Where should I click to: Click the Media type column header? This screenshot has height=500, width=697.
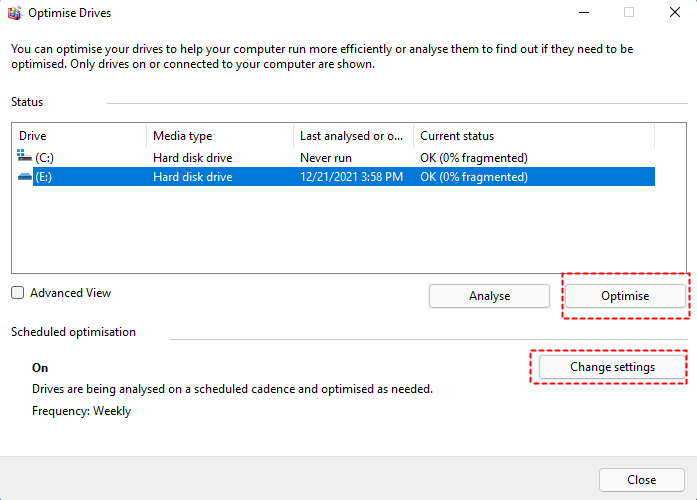click(x=219, y=136)
